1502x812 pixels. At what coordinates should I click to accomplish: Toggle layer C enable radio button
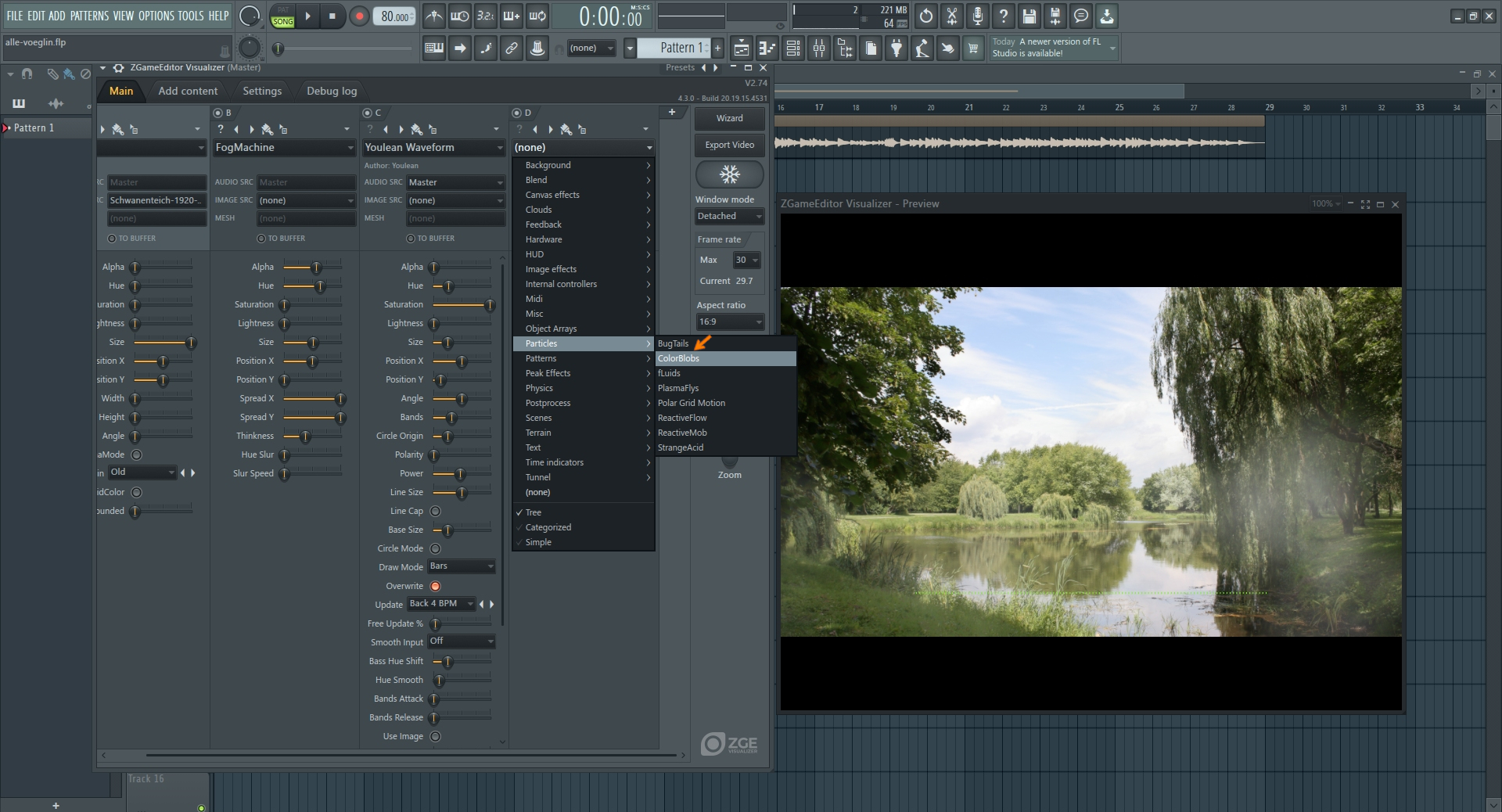tap(368, 113)
